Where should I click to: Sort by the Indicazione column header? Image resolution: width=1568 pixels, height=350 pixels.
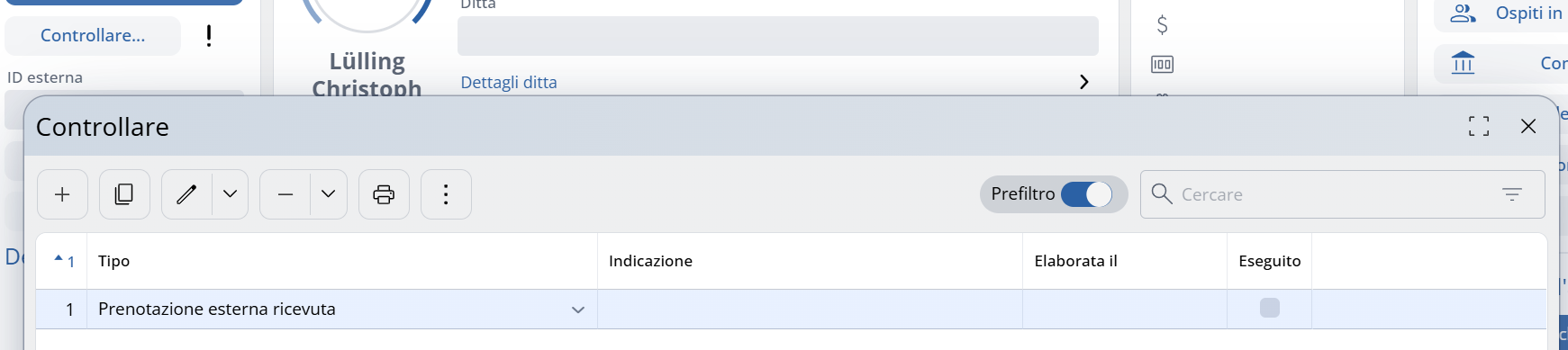pos(650,261)
